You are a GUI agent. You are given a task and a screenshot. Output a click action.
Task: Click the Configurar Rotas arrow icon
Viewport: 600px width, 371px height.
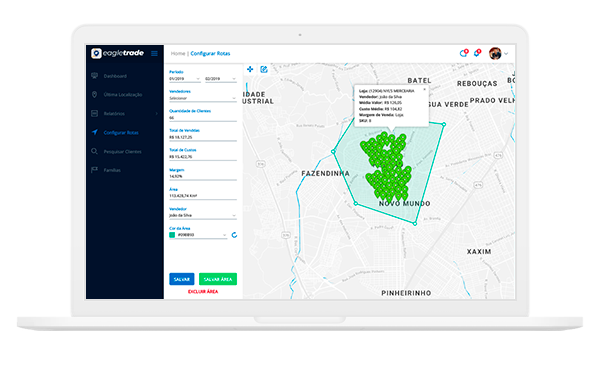point(95,132)
